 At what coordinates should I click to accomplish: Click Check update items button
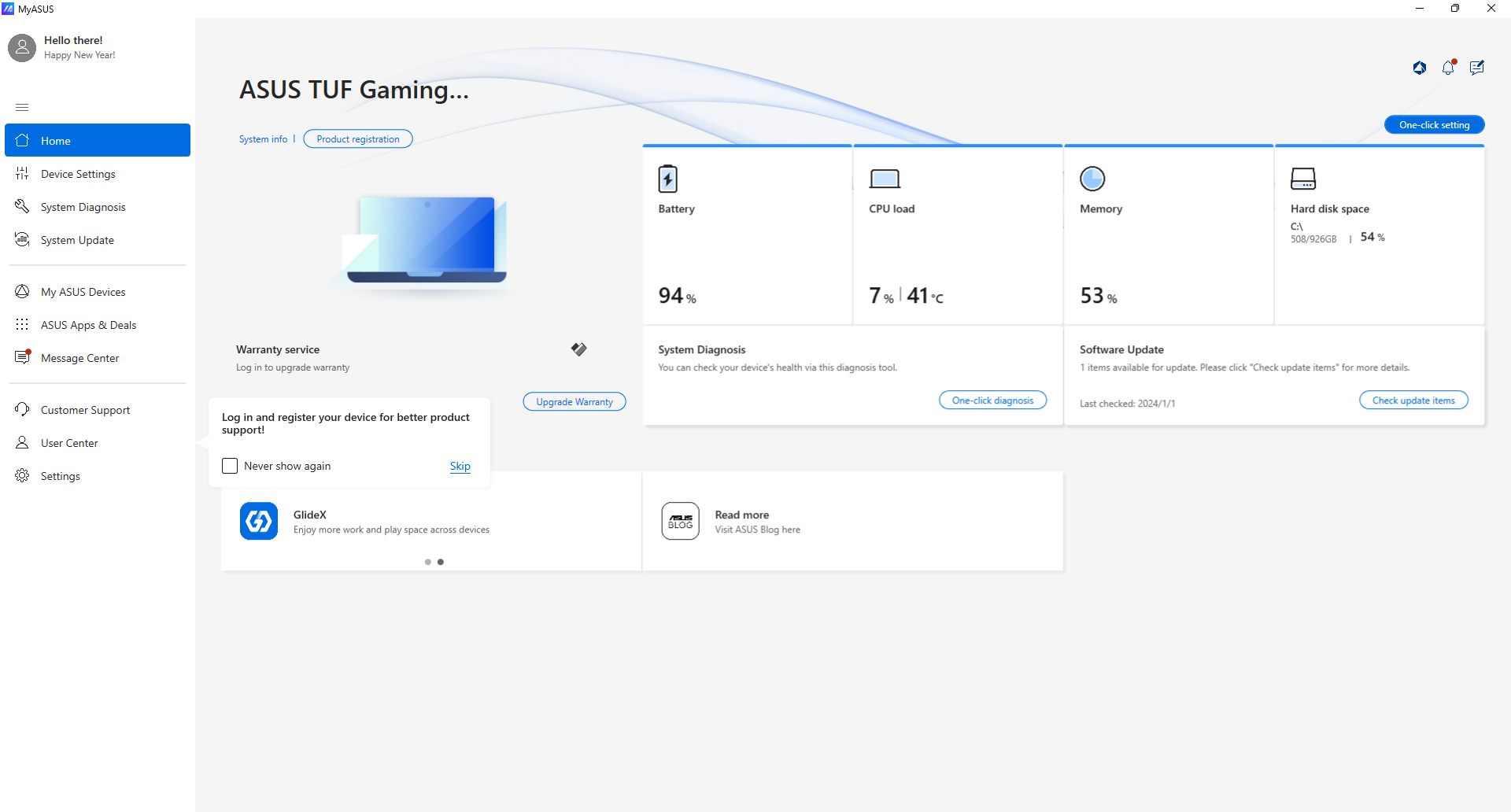(1413, 400)
